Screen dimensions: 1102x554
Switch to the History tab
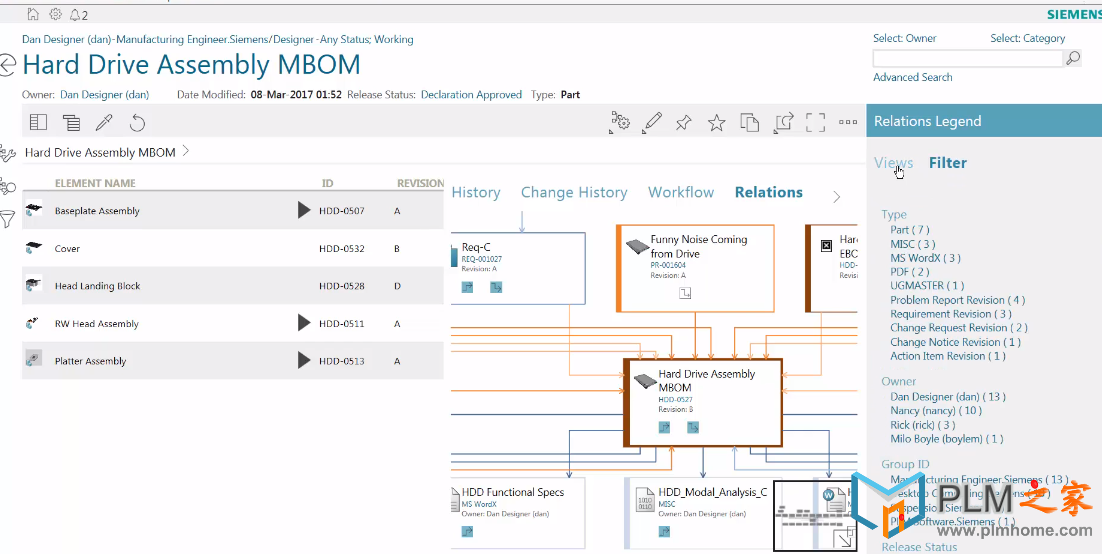tap(476, 193)
